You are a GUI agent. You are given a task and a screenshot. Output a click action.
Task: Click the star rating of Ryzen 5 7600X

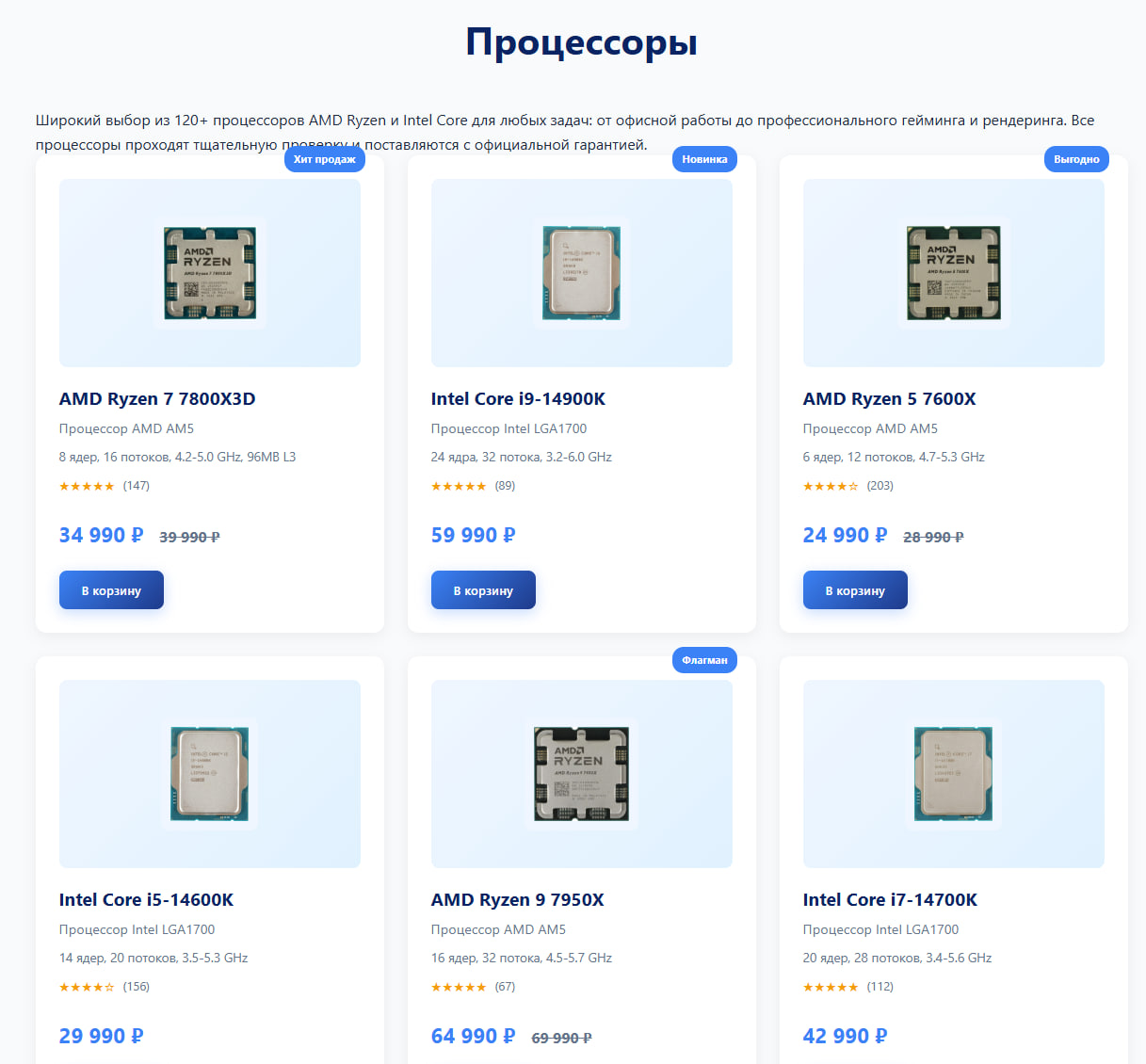831,486
